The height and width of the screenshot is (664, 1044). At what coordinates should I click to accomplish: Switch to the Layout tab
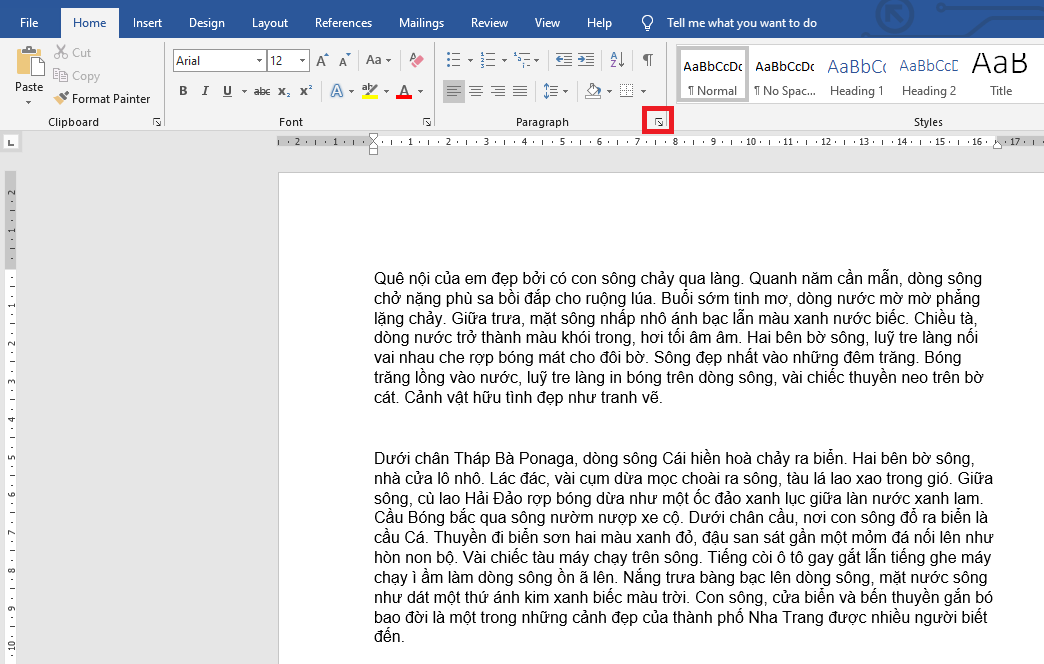pyautogui.click(x=270, y=23)
